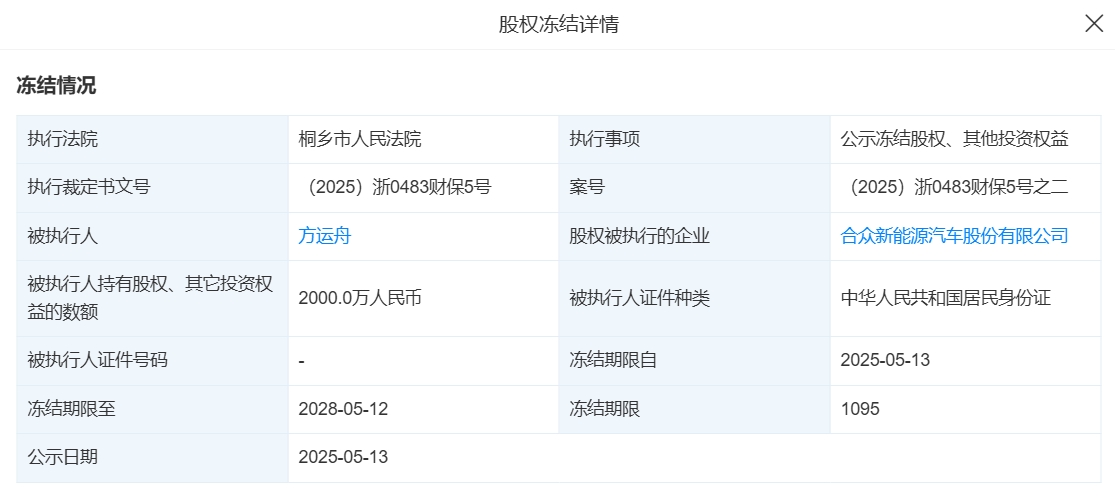Click the 被执行人持有股权、其它投资权益的数额 label
This screenshot has height=497, width=1115.
coord(150,298)
